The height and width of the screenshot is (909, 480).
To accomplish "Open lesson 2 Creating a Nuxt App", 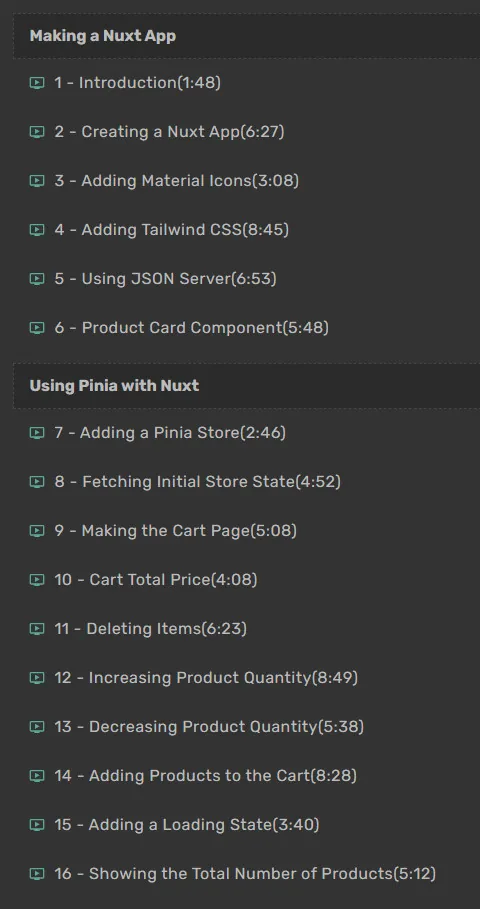I will 169,132.
